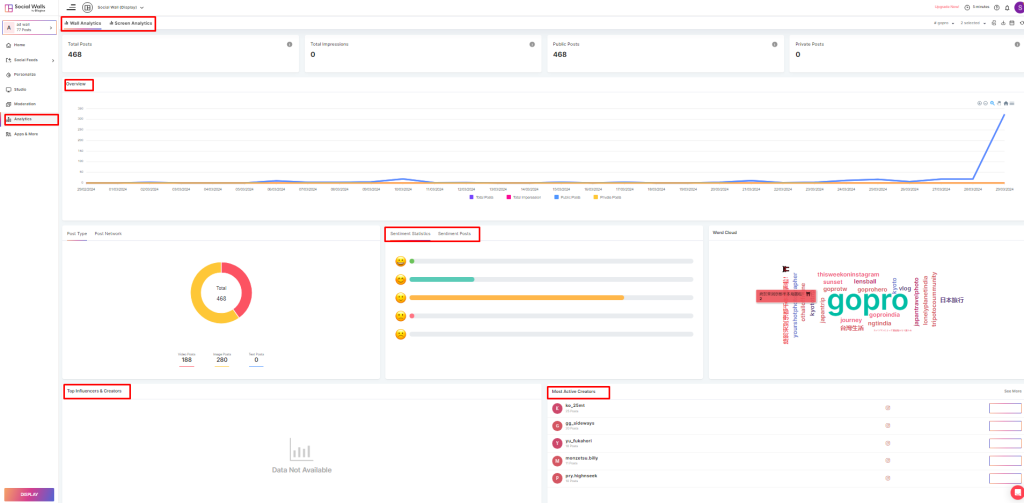Open creator gg_sideways row
1024x503 pixels.
tap(786, 426)
